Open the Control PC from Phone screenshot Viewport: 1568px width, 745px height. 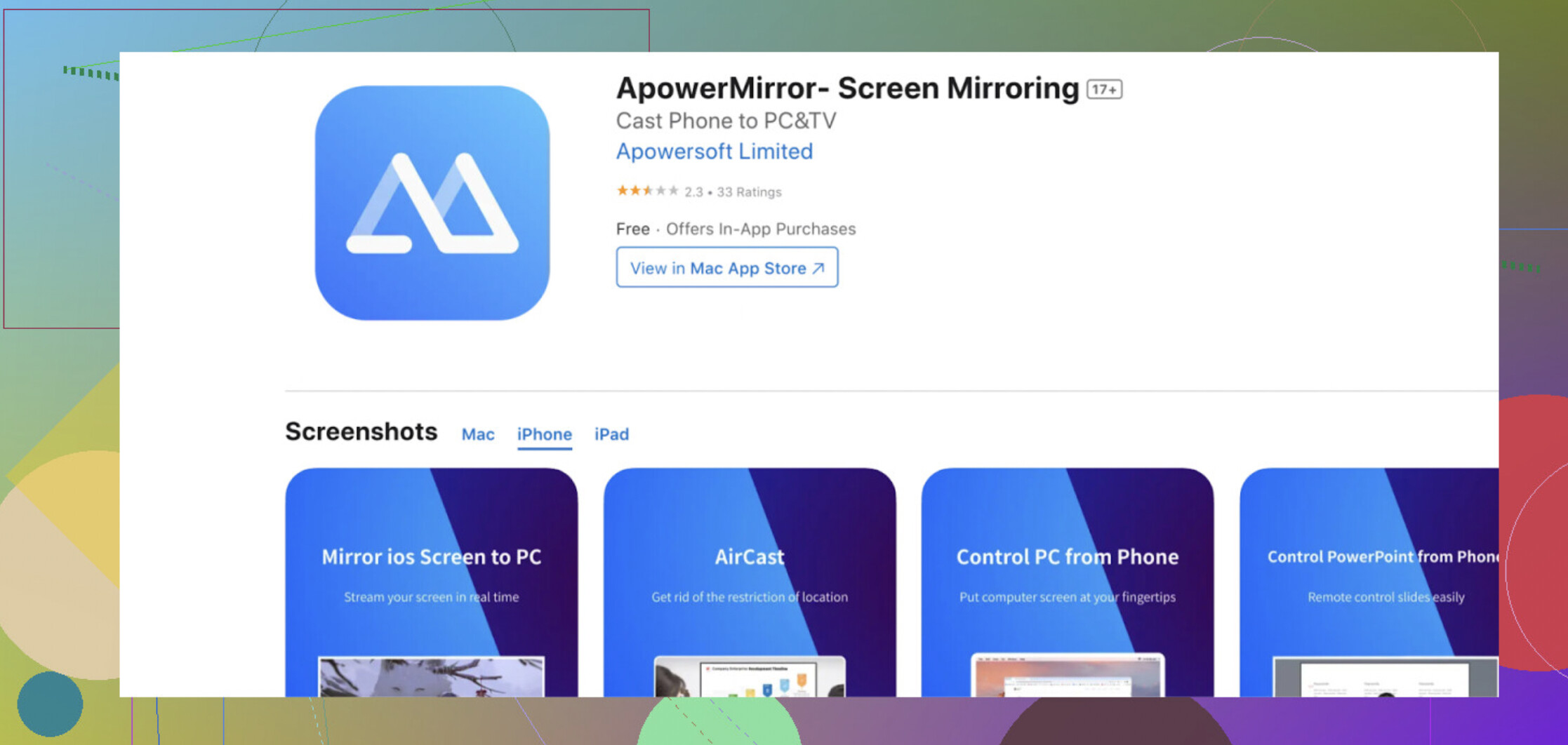pos(1068,582)
